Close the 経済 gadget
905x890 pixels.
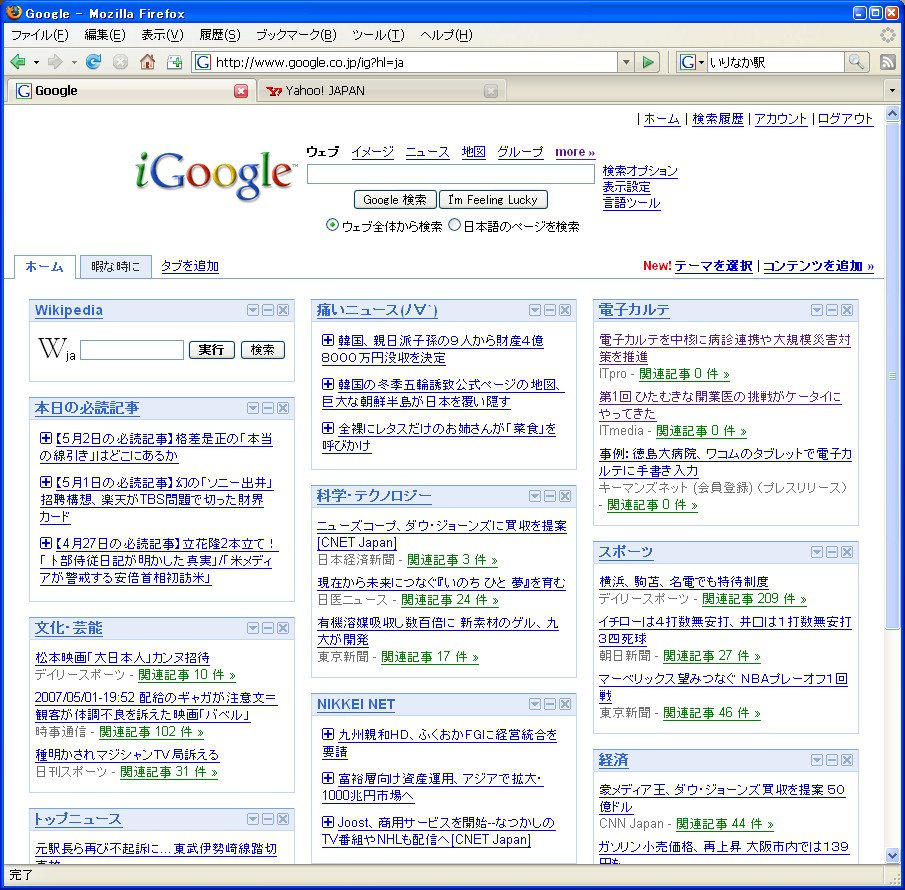(x=847, y=760)
